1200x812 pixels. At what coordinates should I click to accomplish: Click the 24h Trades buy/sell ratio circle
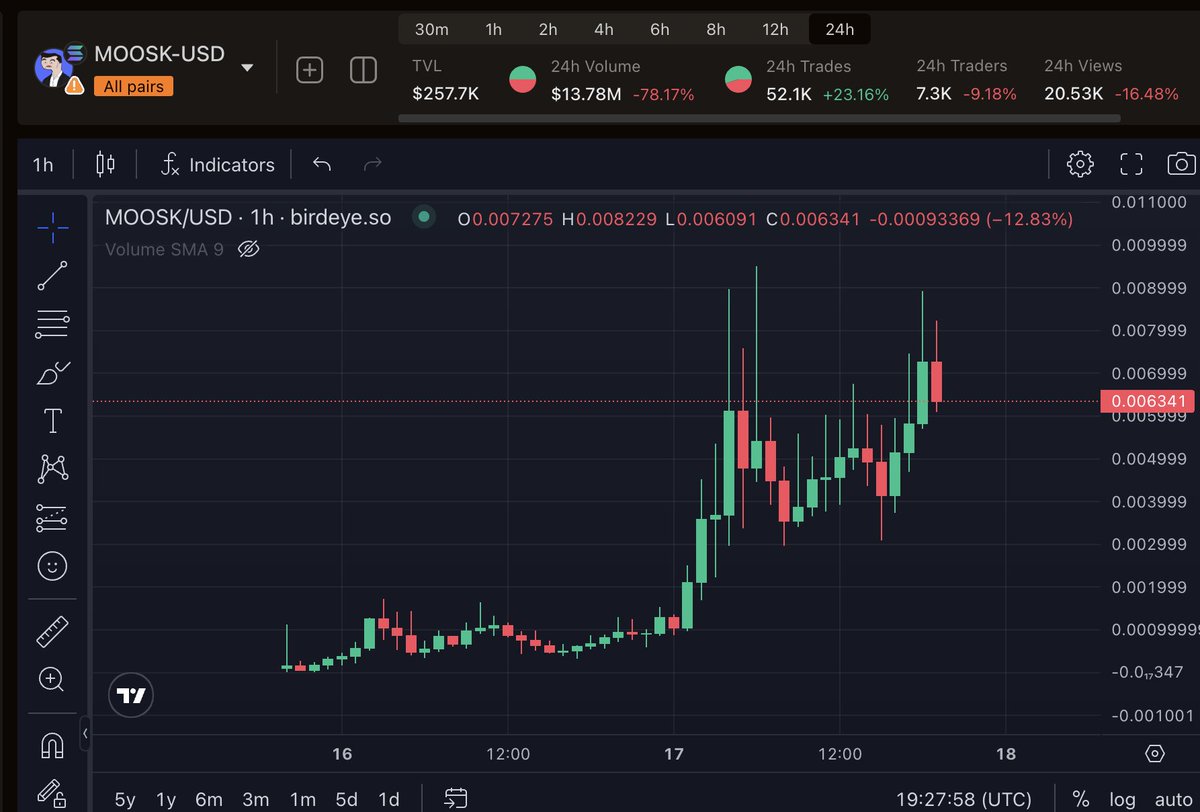(739, 79)
